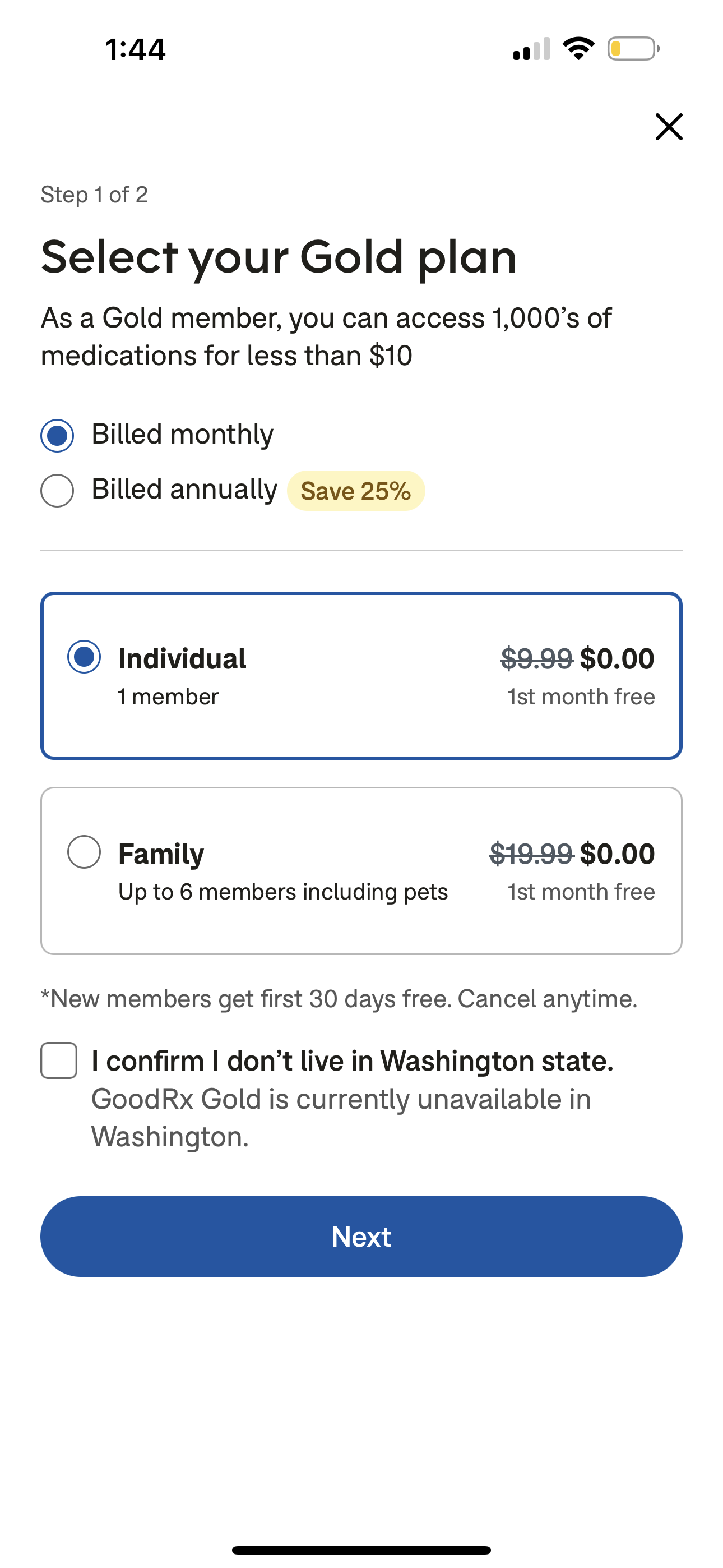
Task: Tap the Wi-Fi status icon
Action: 578,49
